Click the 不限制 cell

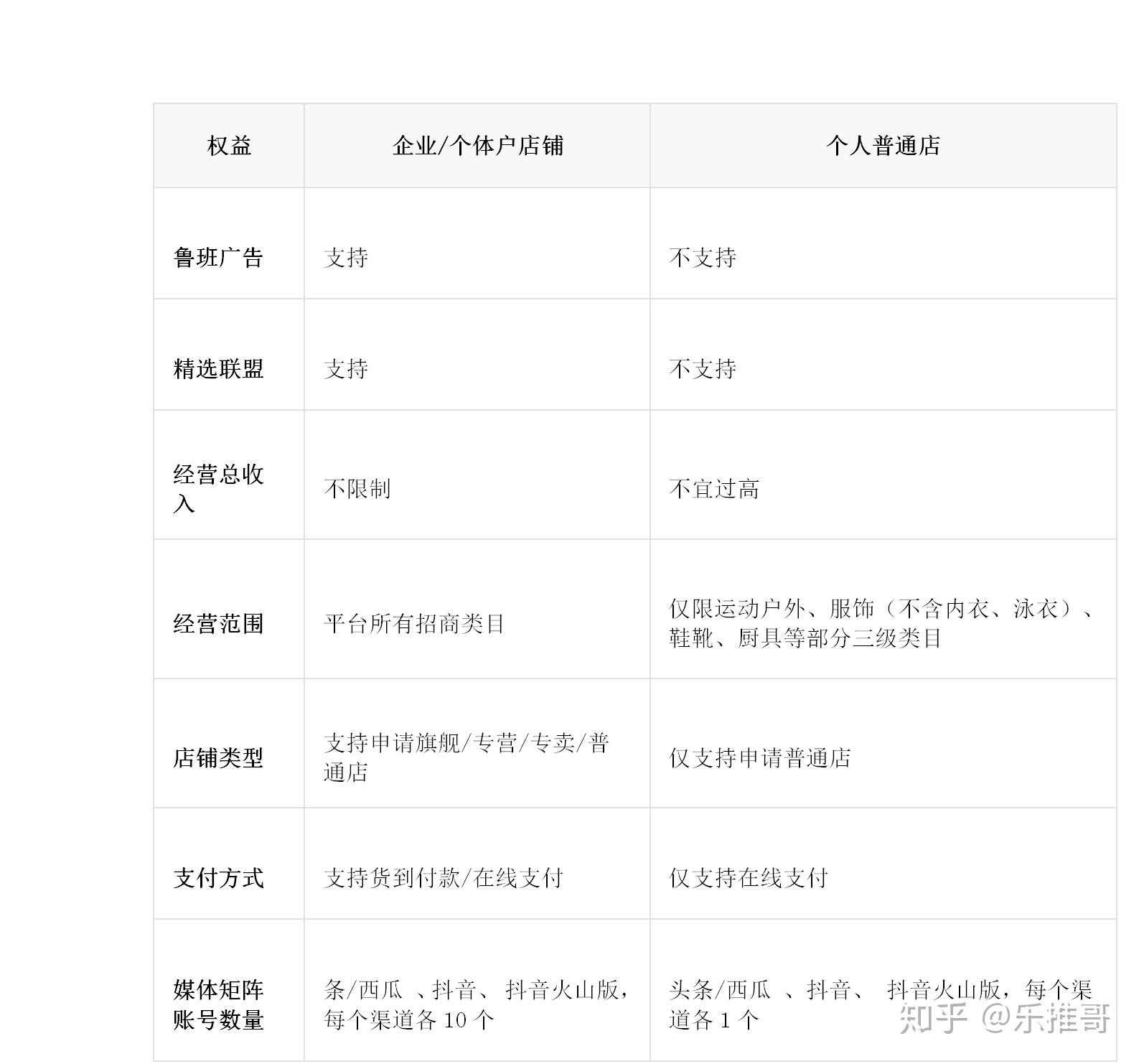coord(357,489)
